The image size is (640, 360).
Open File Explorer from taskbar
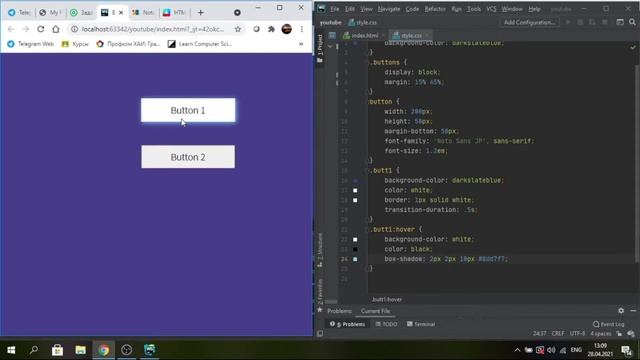click(x=80, y=350)
